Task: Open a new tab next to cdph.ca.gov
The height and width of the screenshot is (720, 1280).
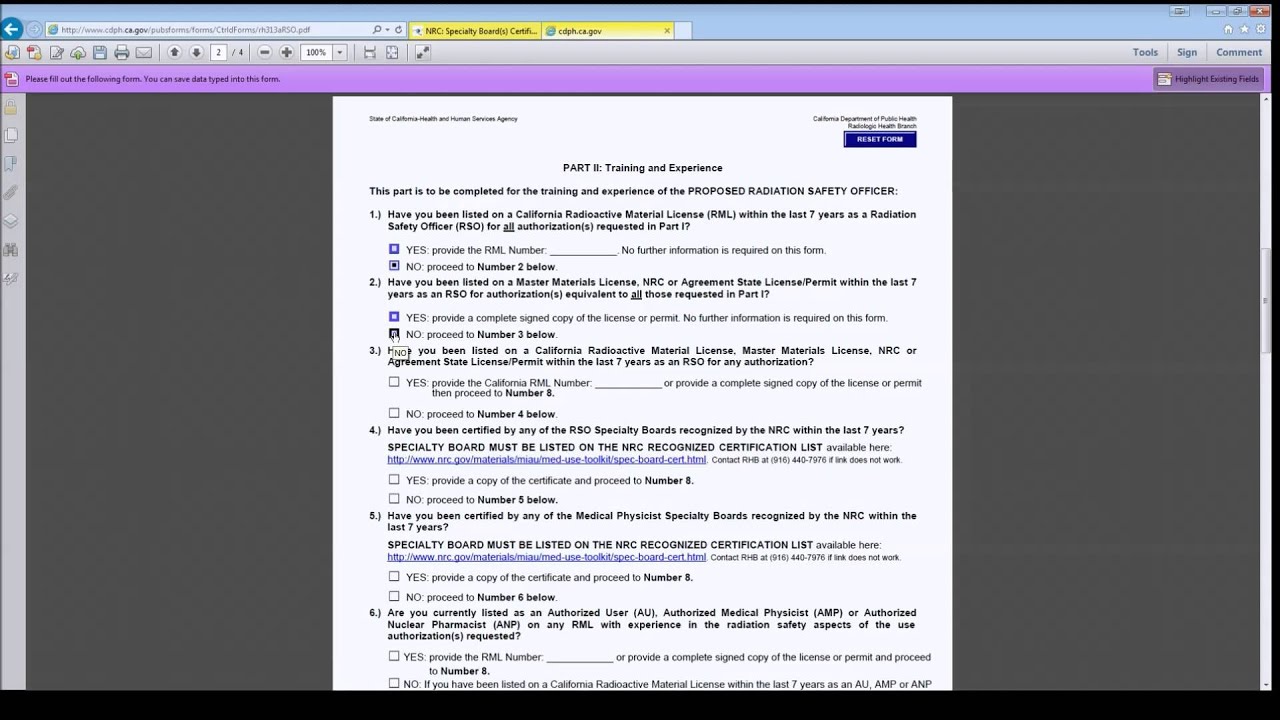Action: (683, 31)
